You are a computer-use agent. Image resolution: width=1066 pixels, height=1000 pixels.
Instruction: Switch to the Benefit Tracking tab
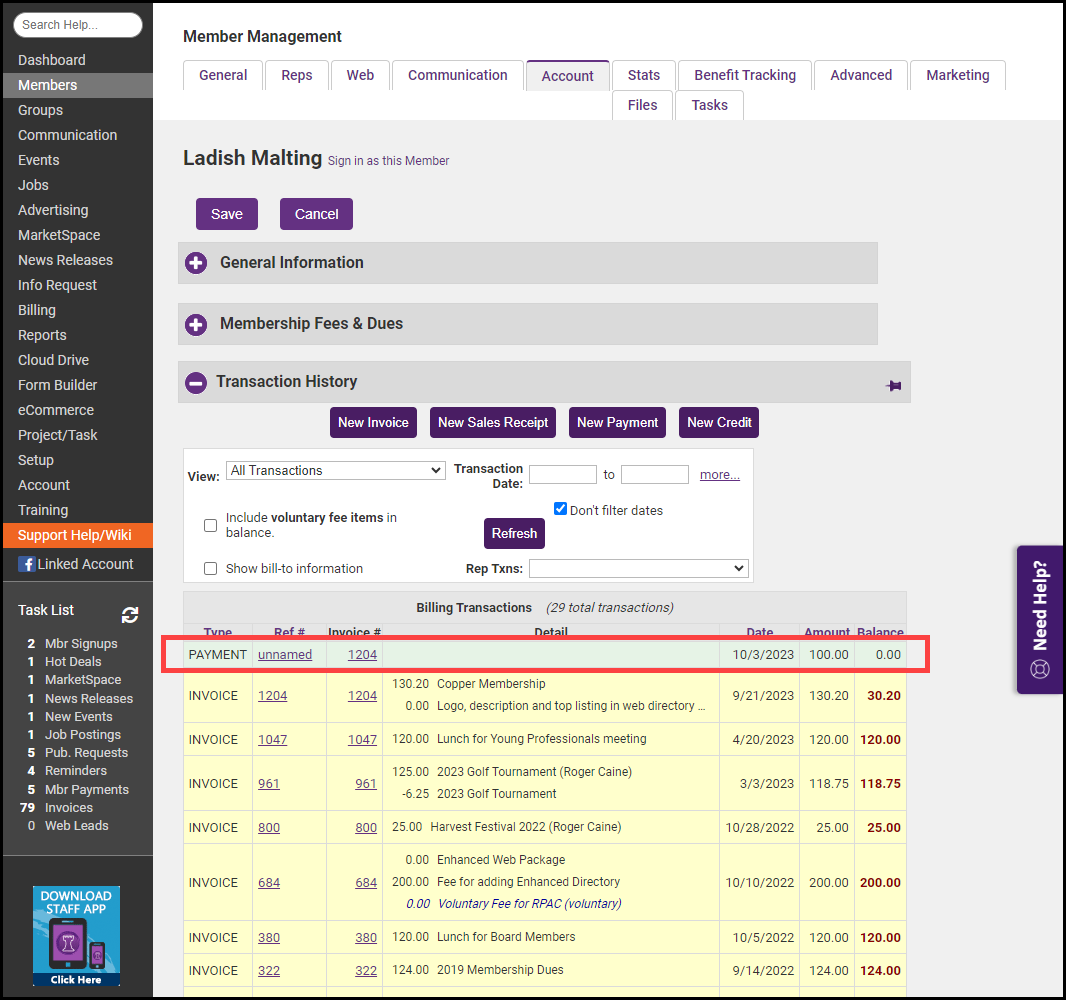point(745,75)
